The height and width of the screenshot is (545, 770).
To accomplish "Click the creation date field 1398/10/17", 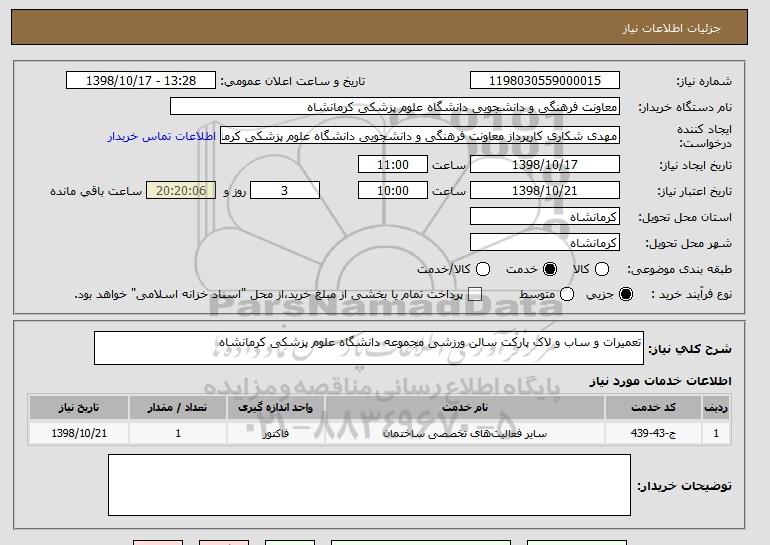I will pos(545,164).
